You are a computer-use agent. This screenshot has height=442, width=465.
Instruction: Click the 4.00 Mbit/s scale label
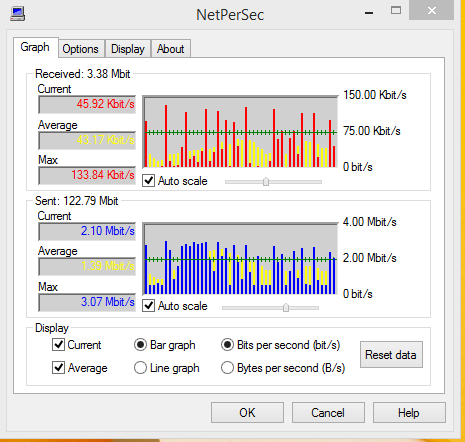coord(370,222)
